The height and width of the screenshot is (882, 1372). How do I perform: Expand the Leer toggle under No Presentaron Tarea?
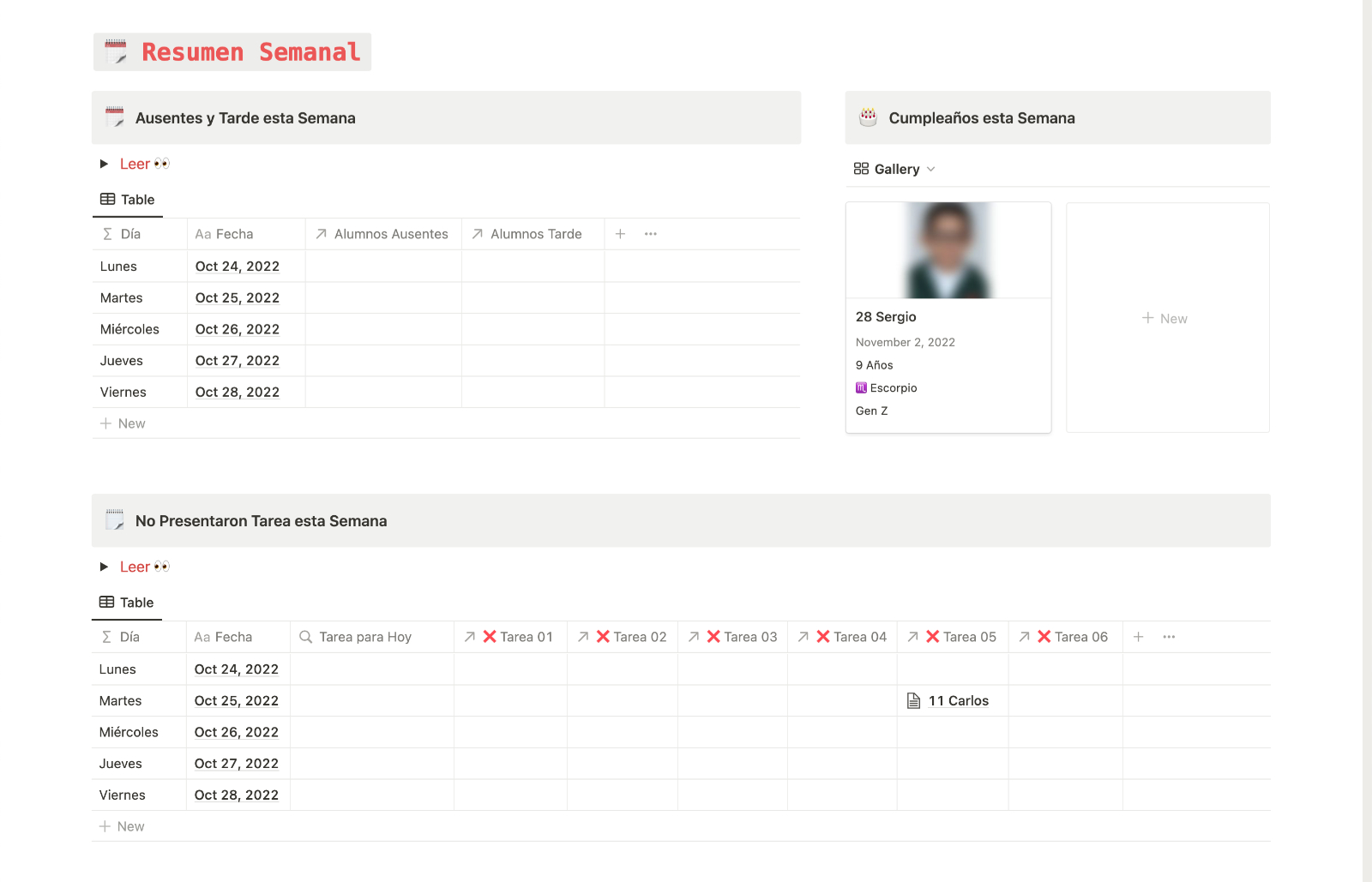104,567
